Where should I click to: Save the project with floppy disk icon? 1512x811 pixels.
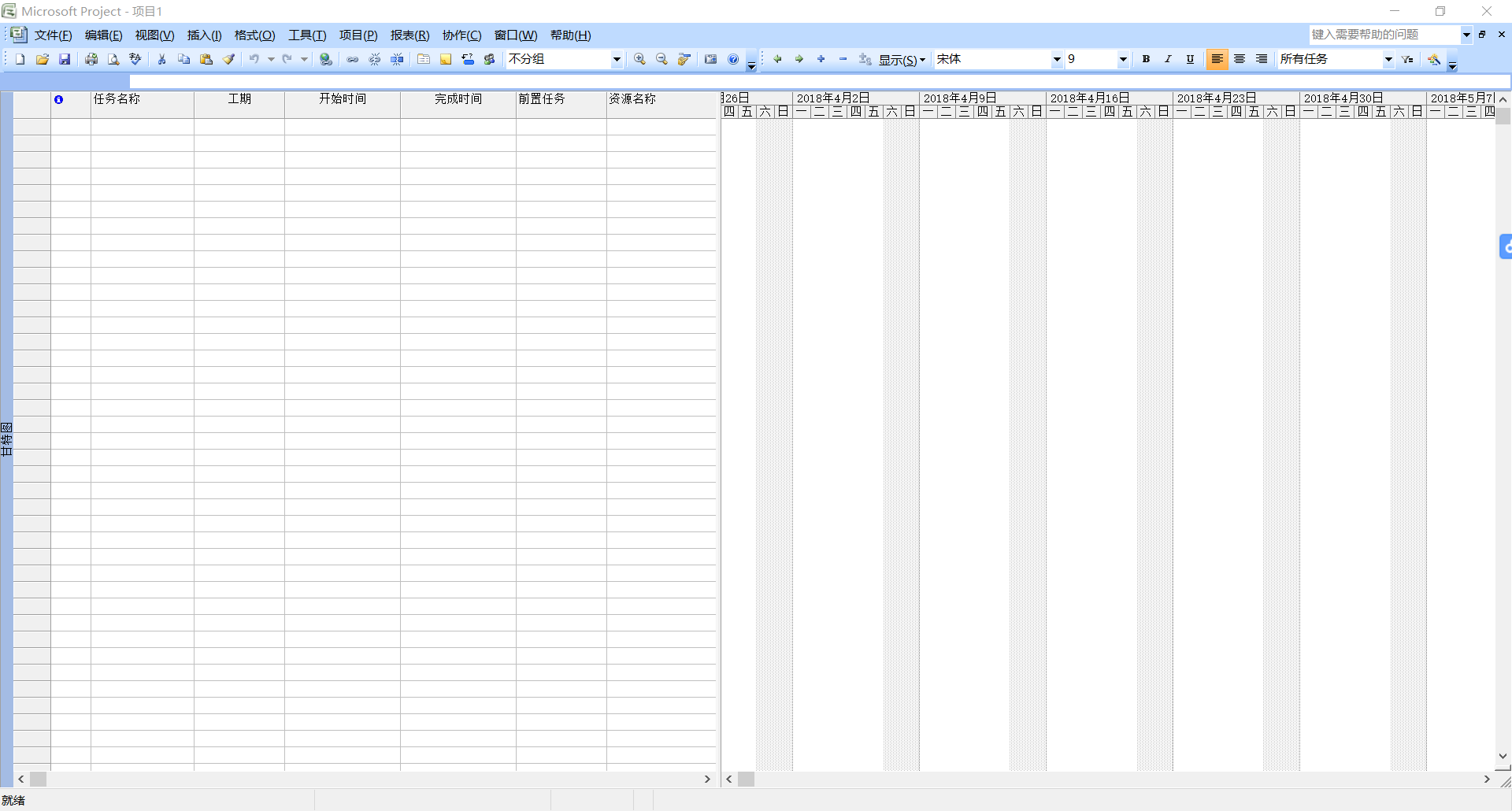pyautogui.click(x=65, y=59)
